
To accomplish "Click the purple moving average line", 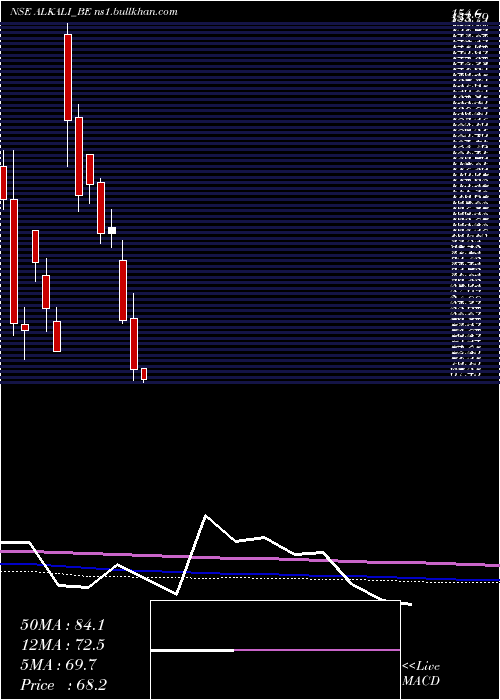I will pyautogui.click(x=250, y=558).
